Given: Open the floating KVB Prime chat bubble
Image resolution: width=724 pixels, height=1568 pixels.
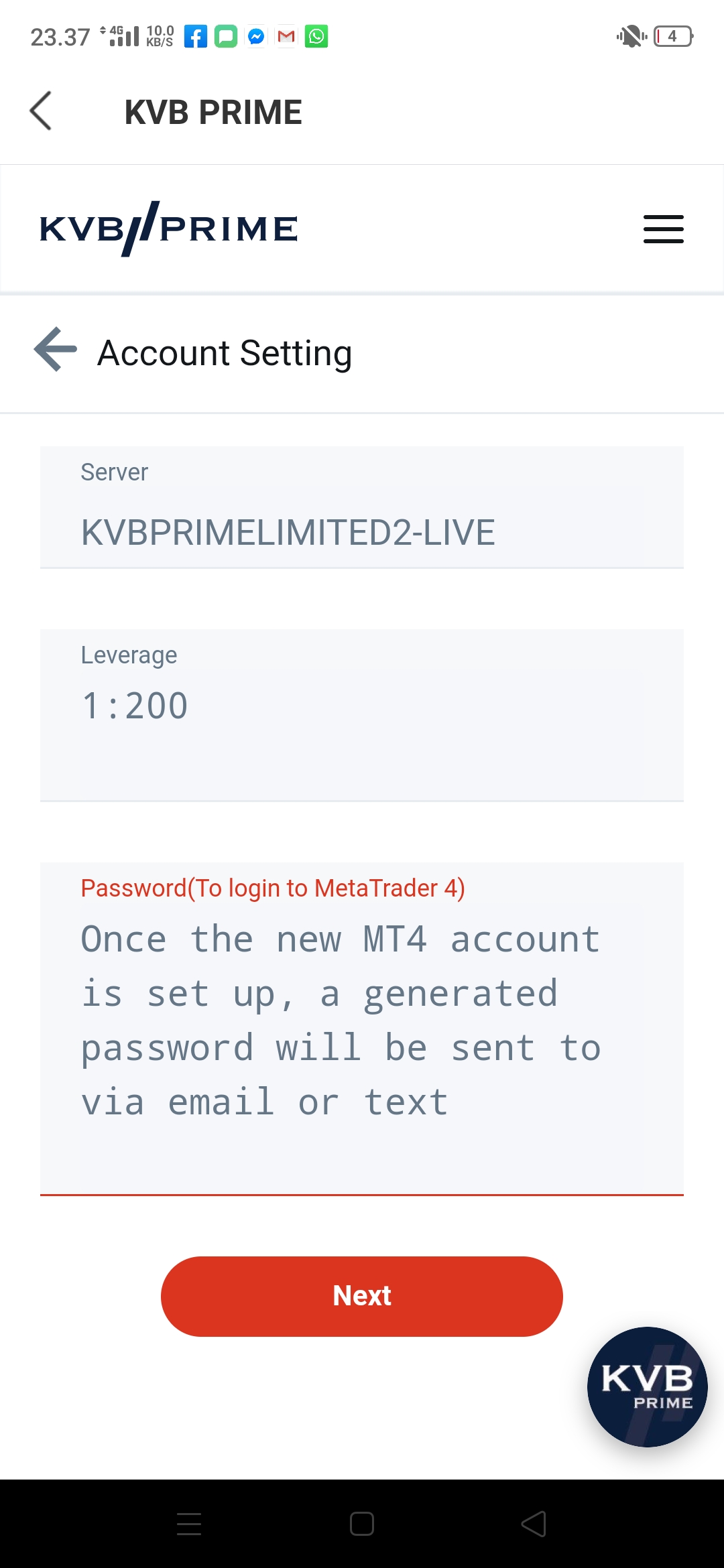Looking at the screenshot, I should pyautogui.click(x=647, y=1386).
